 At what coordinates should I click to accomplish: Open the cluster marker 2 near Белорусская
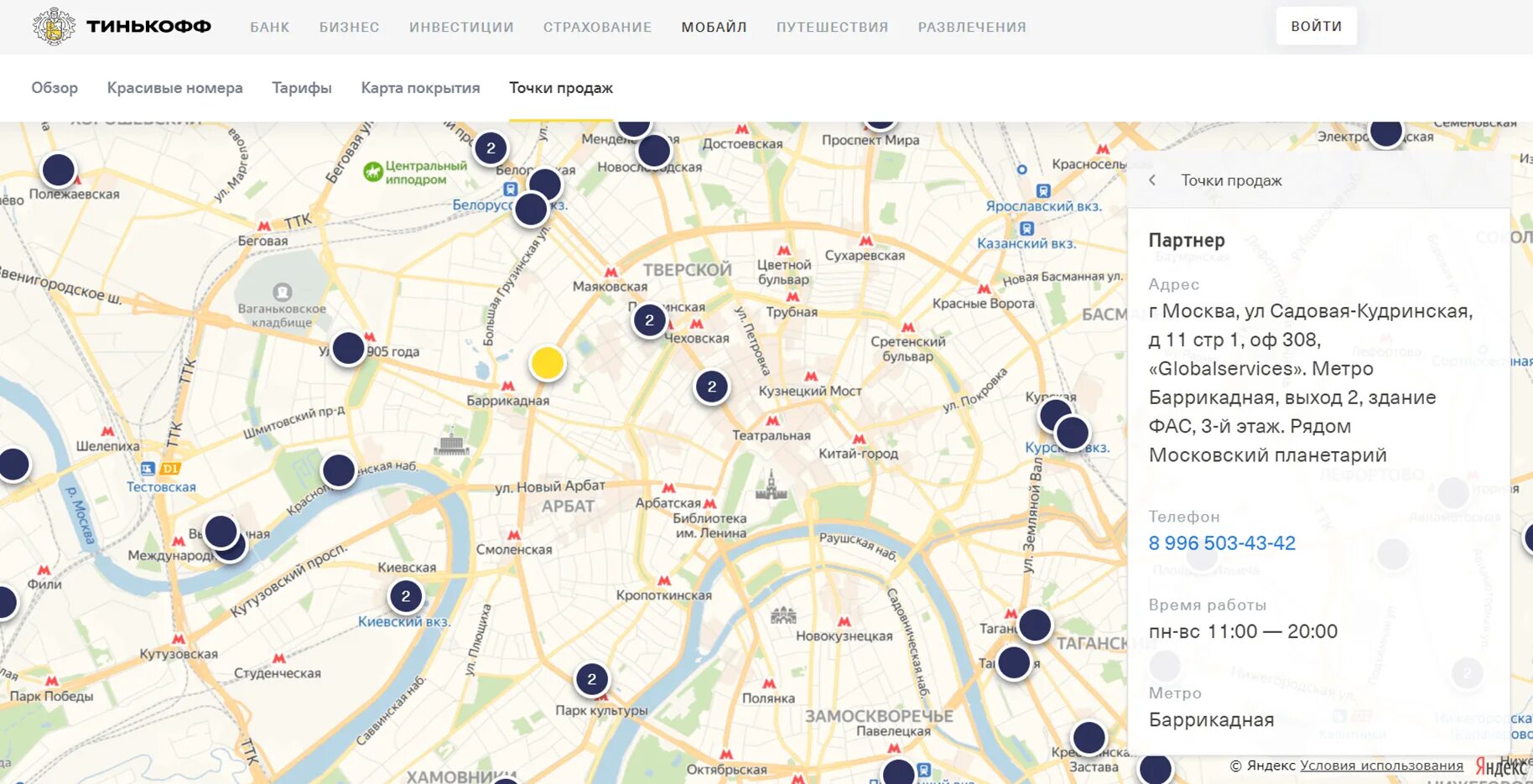point(491,148)
